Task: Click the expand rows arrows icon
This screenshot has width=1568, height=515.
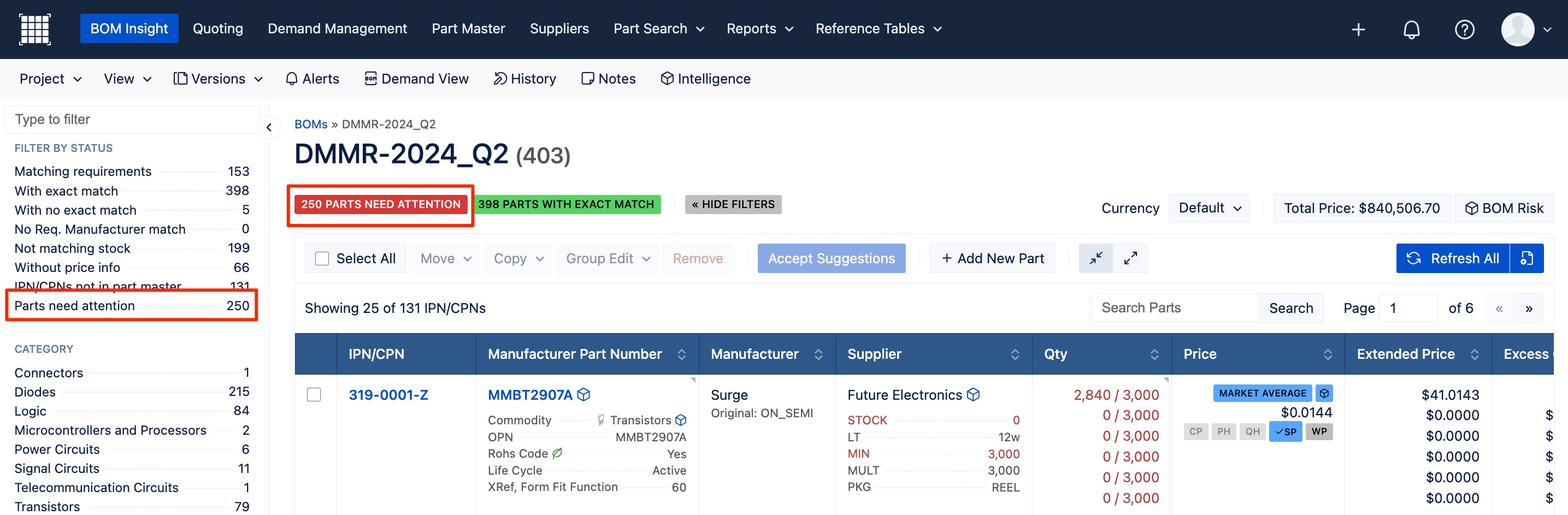Action: click(1130, 258)
